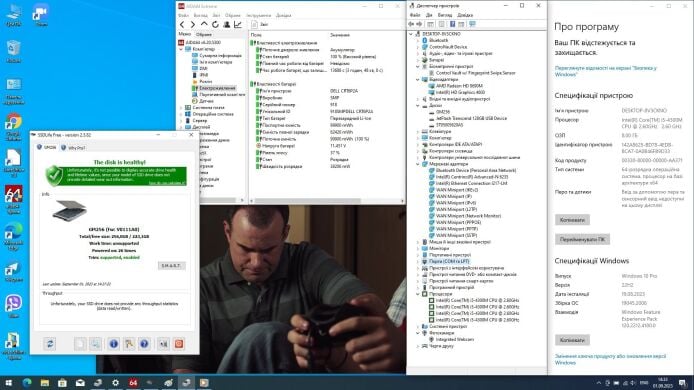Image resolution: width=694 pixels, height=390 pixels.
Task: Select Integrated Webcam in Device Manager
Action: coord(455,339)
